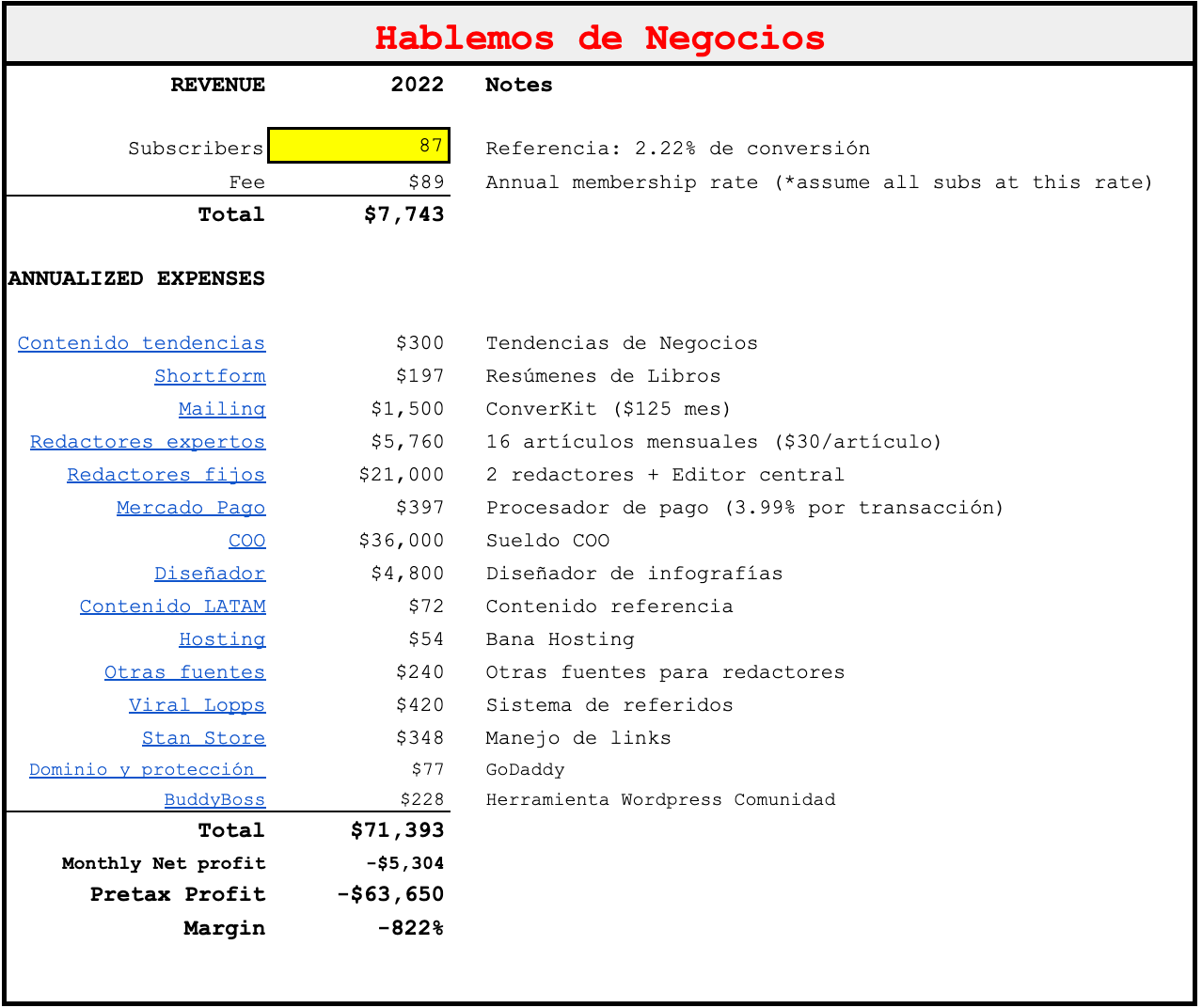Select the ConverKit ($125 mes) note
This screenshot has height=1008, width=1202.
click(x=609, y=409)
